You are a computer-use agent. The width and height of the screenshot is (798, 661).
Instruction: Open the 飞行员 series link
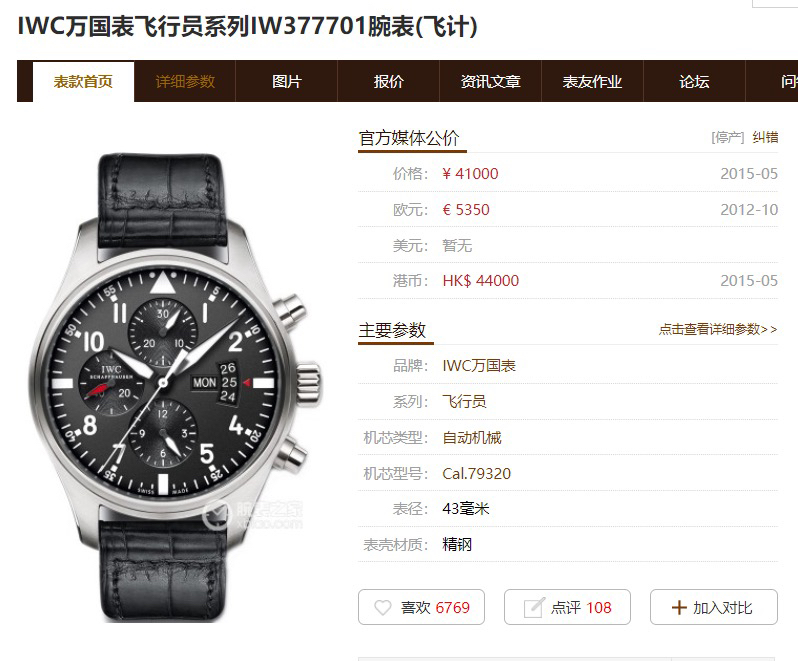point(464,401)
